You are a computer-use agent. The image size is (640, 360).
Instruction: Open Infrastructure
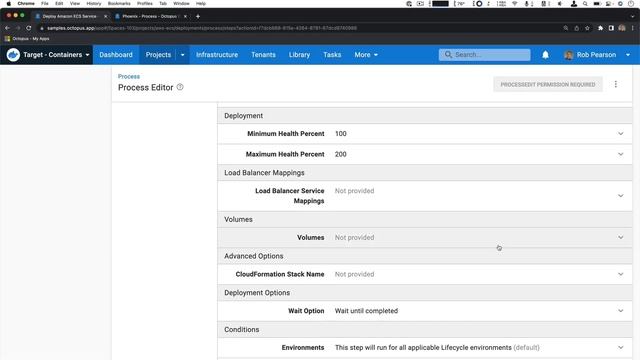[x=217, y=55]
